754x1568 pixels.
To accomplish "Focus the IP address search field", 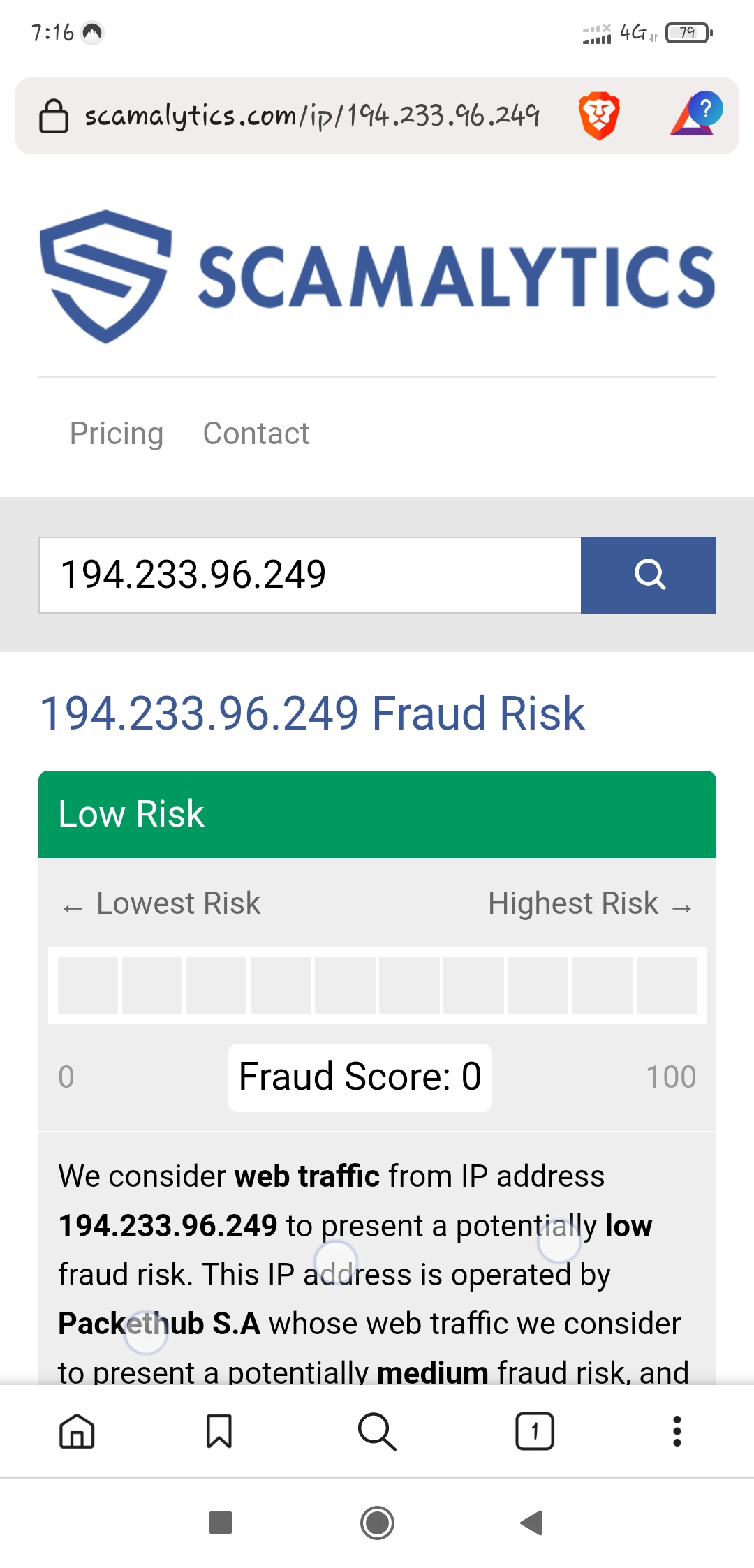I will coord(310,575).
